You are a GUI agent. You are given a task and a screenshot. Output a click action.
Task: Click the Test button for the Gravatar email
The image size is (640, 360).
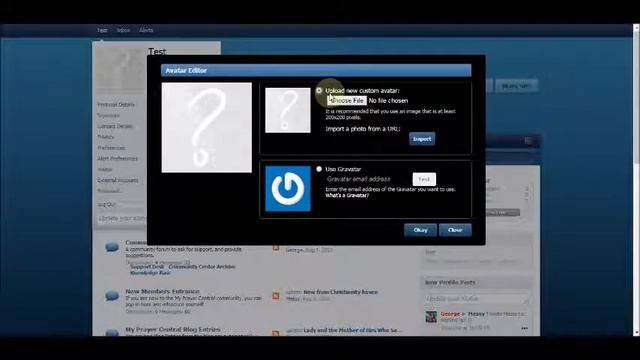[424, 179]
